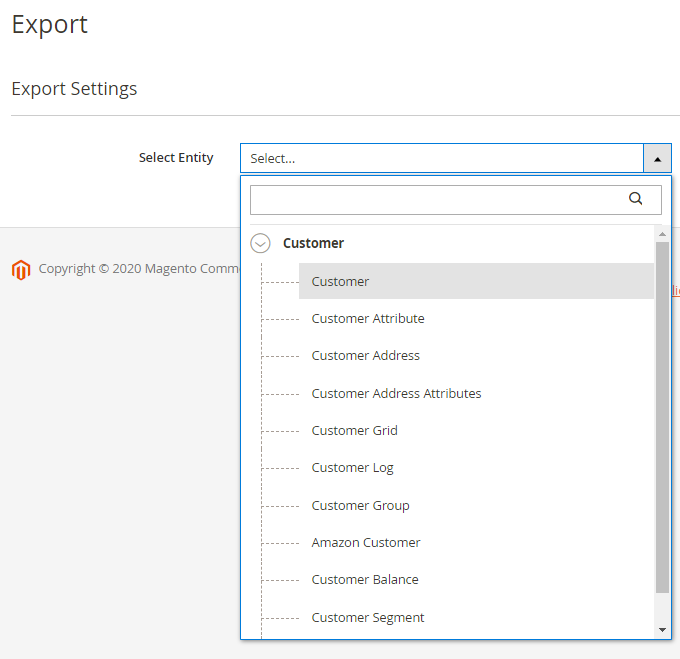Screen dimensions: 680x659
Task: Choose Customer Log in the list
Action: pos(353,468)
